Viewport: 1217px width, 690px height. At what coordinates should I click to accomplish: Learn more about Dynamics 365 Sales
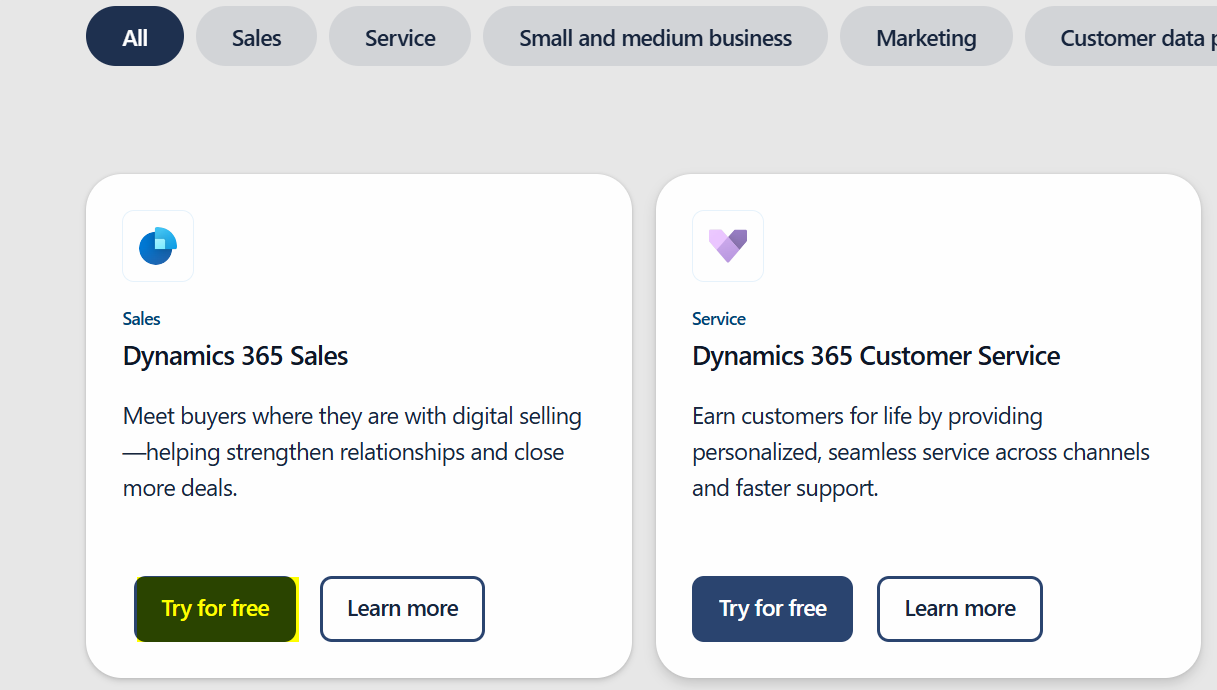click(402, 609)
